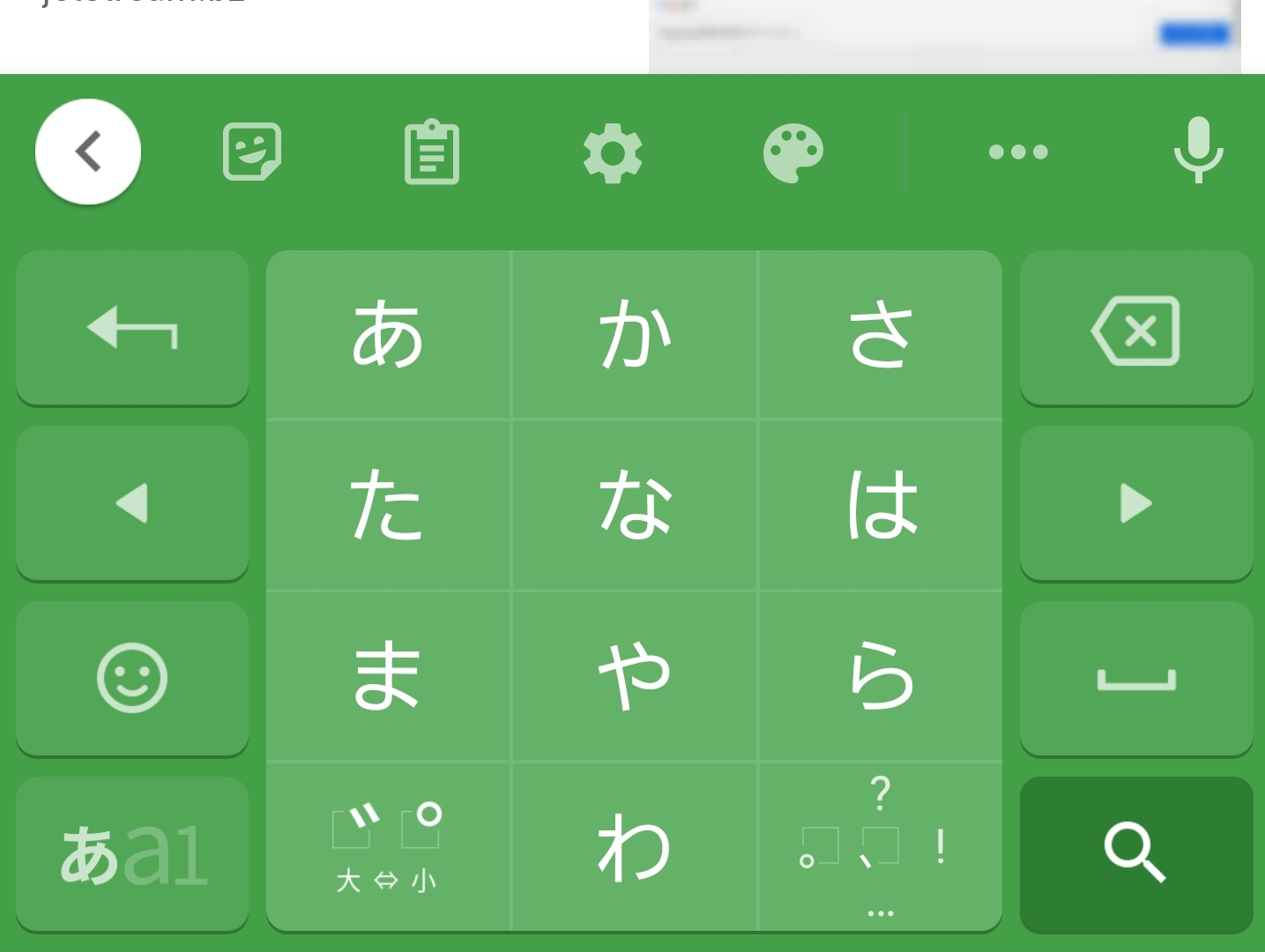The width and height of the screenshot is (1265, 952).
Task: Tap the emoji smiley key
Action: 132,679
